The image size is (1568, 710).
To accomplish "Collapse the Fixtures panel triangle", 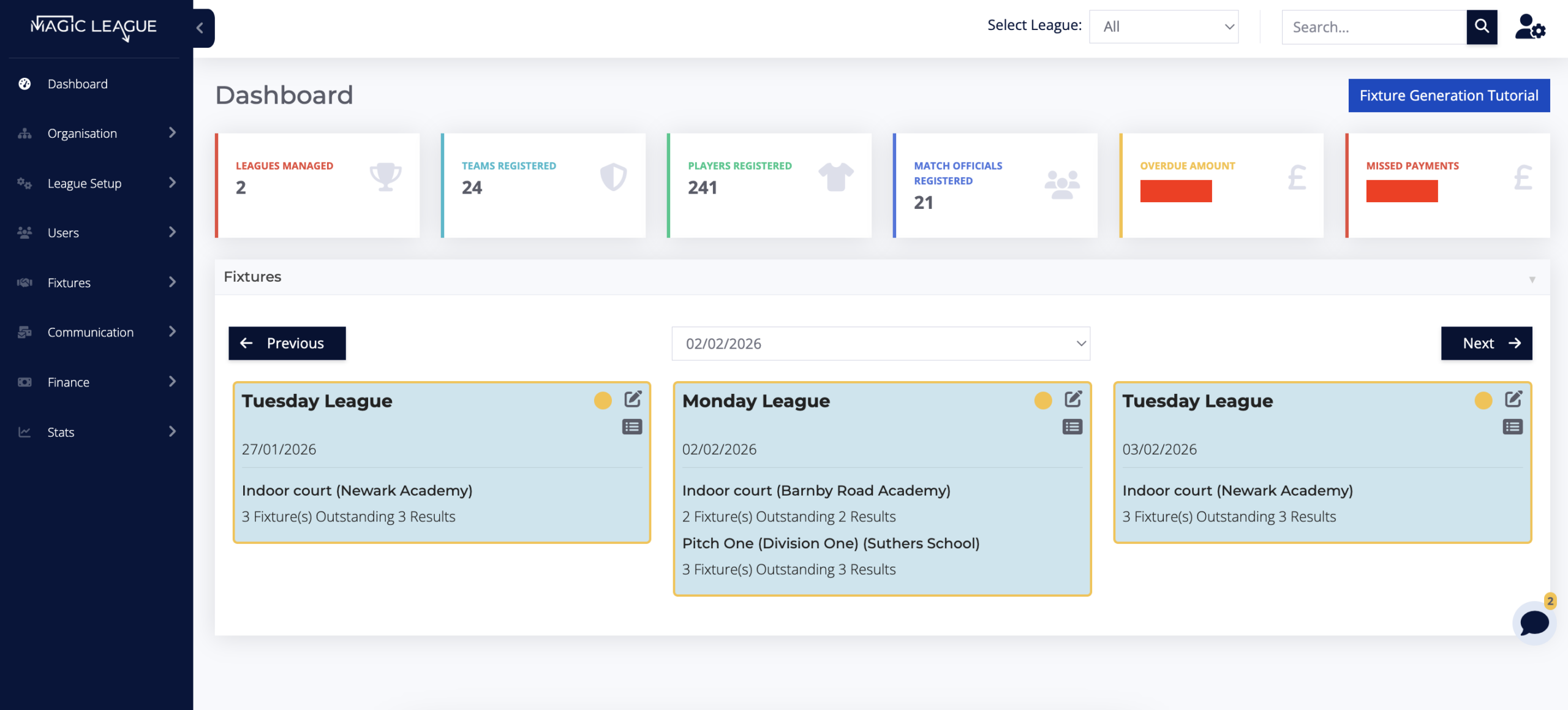I will [x=1531, y=279].
